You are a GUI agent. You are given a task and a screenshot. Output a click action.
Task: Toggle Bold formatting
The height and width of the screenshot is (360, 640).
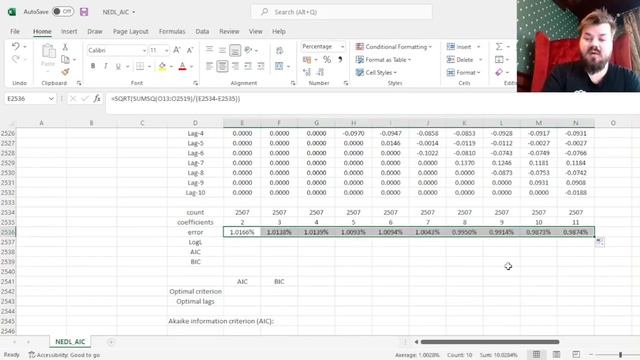(x=93, y=66)
